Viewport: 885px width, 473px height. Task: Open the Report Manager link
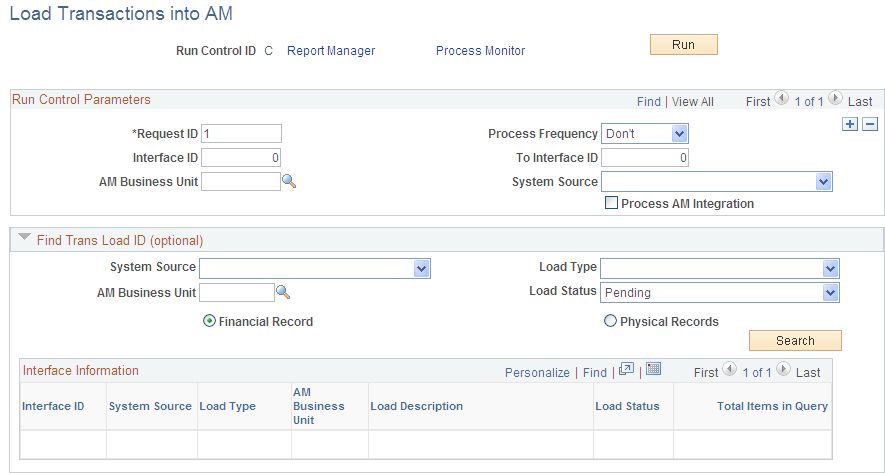pos(331,51)
